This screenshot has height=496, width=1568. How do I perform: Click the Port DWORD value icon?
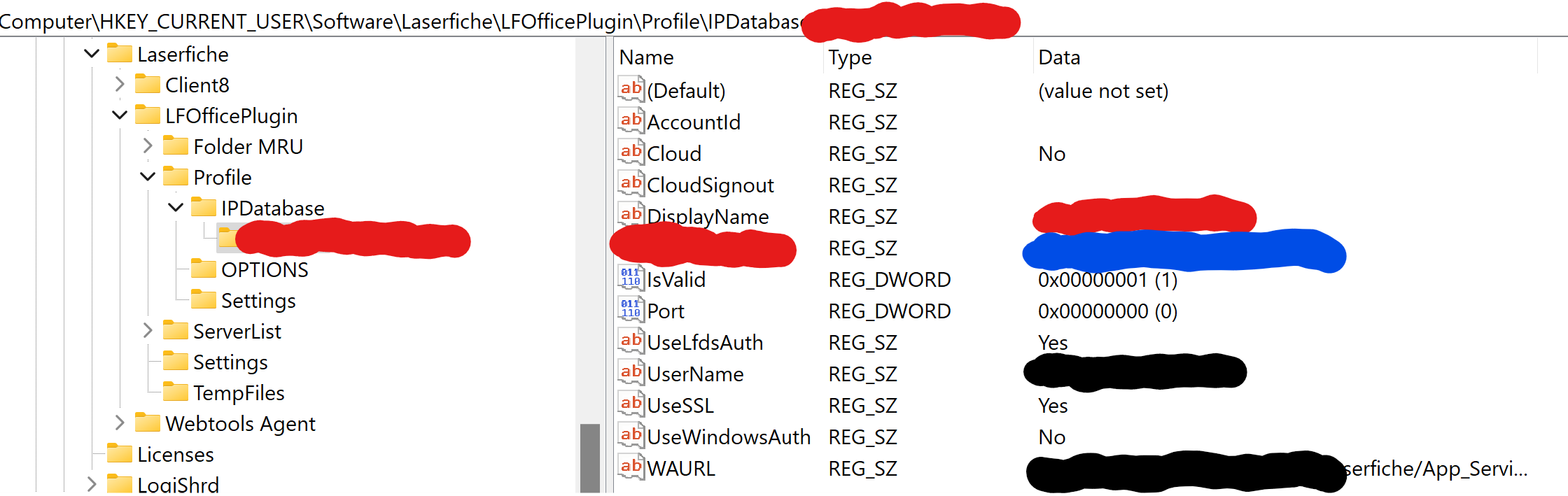tap(631, 310)
